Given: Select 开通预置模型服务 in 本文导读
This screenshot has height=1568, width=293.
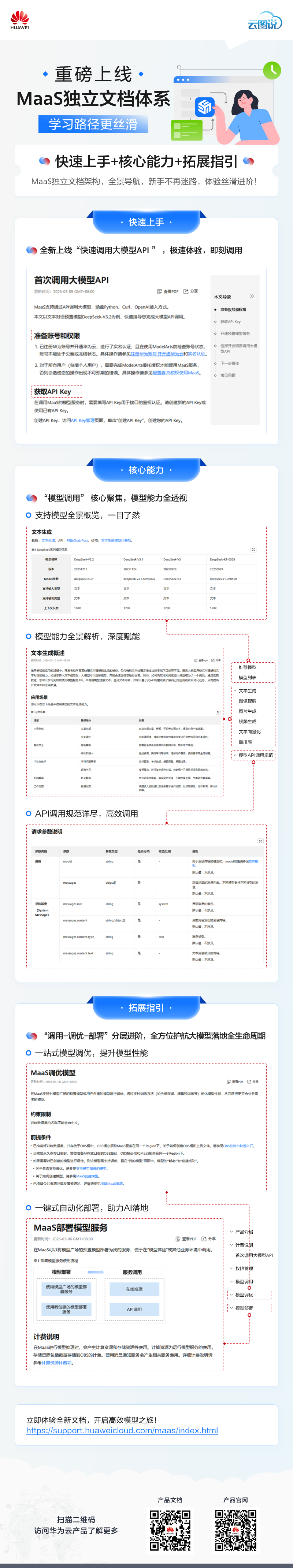Looking at the screenshot, I should [234, 334].
